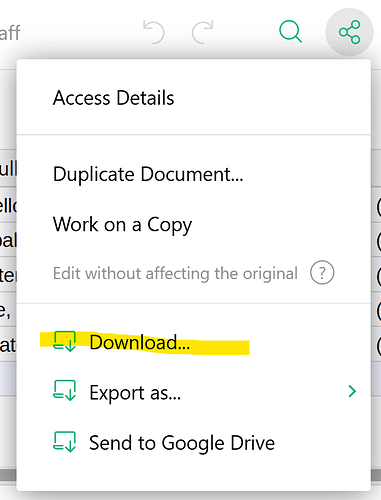Image resolution: width=381 pixels, height=500 pixels.
Task: Open search with the magnifier icon
Action: (x=290, y=32)
